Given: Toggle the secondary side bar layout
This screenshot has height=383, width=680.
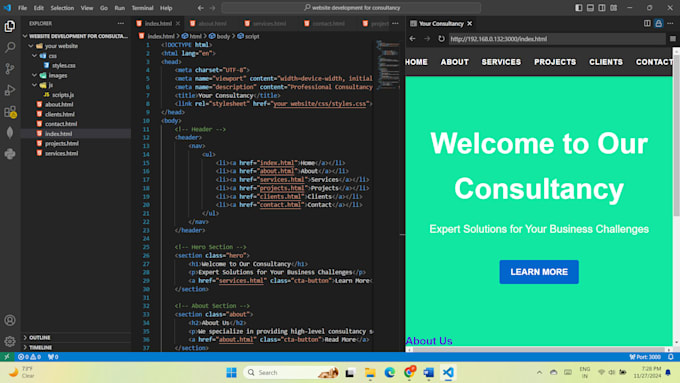Looking at the screenshot, I should tap(602, 8).
